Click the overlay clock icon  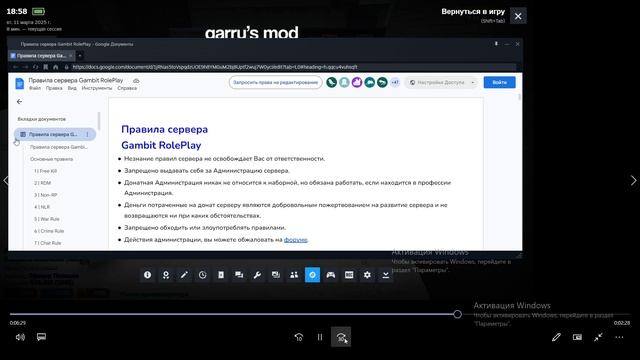[x=202, y=275]
